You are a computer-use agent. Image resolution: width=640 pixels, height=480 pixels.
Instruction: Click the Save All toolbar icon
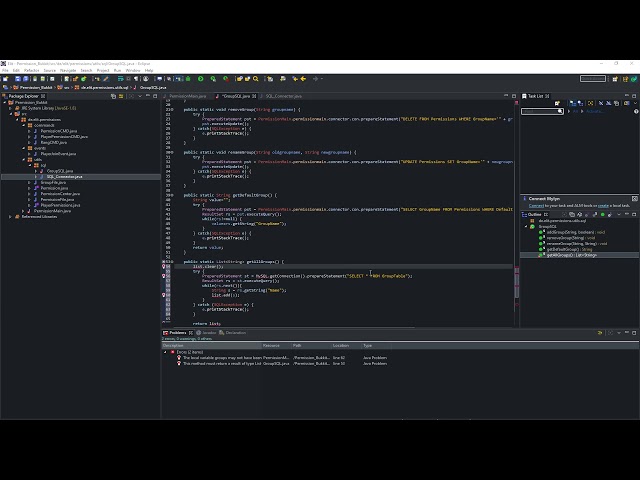click(x=25, y=79)
